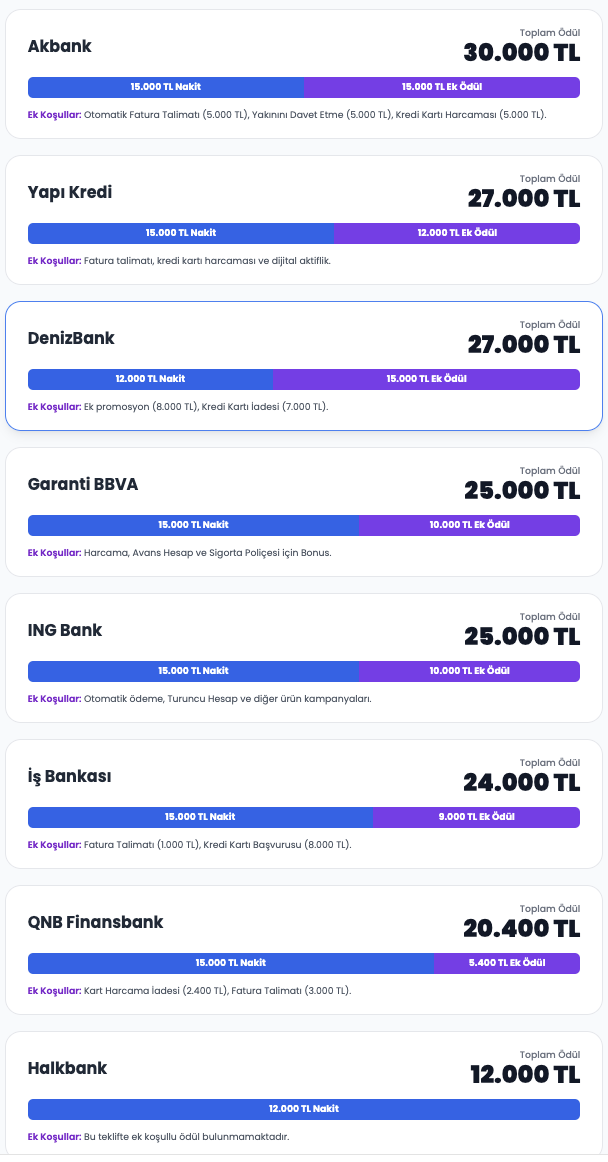Select QNB's 5.400 TL Ek Ödül segment
Screen dimensions: 608x1162
(x=507, y=963)
